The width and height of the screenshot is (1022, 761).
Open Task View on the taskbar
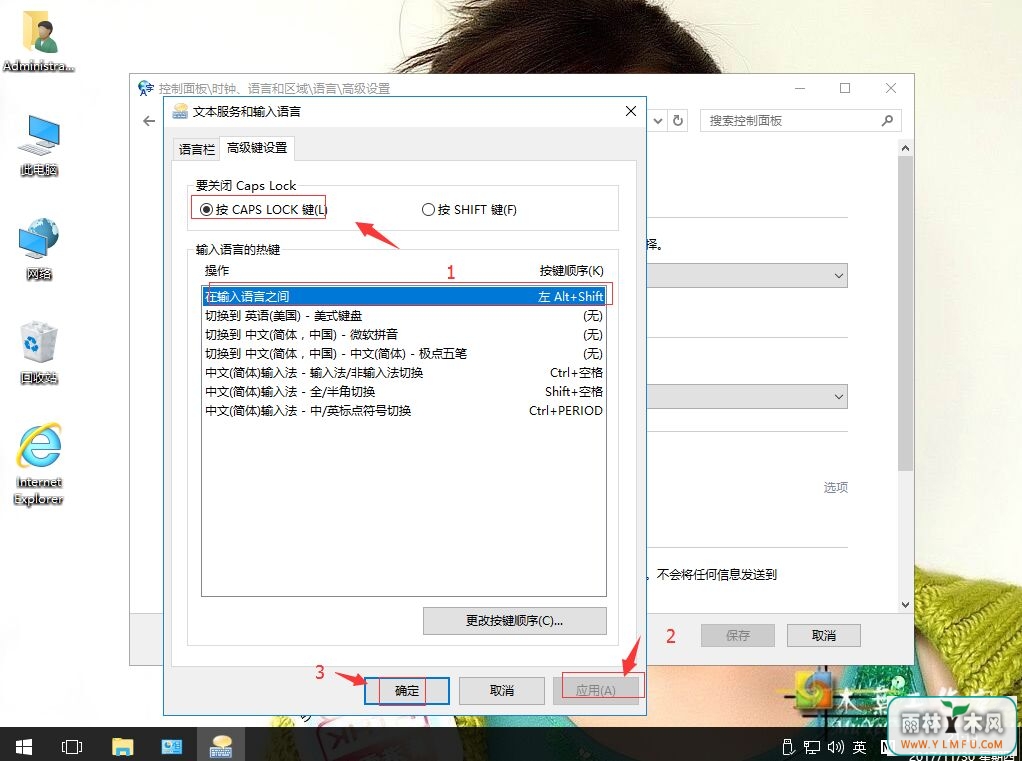pyautogui.click(x=72, y=747)
